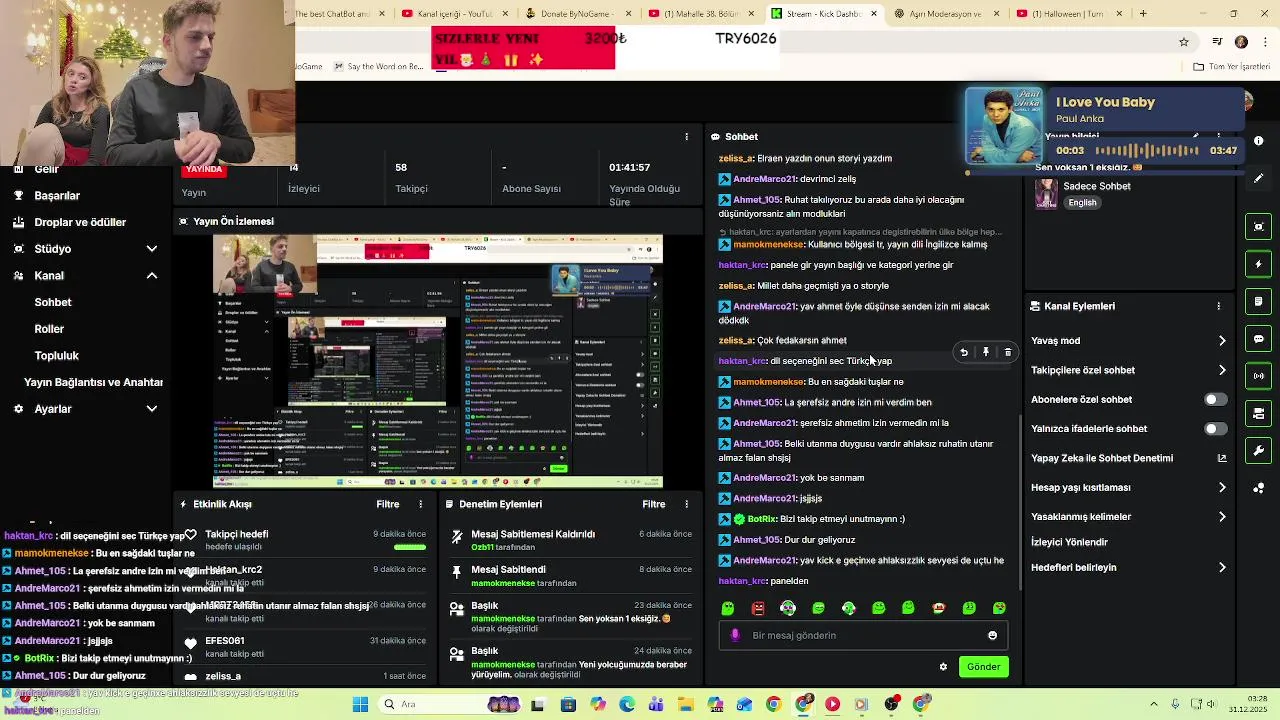Click the Yayın Ön İzlemesi video thumbnail
The width and height of the screenshot is (1280, 720).
pos(438,361)
